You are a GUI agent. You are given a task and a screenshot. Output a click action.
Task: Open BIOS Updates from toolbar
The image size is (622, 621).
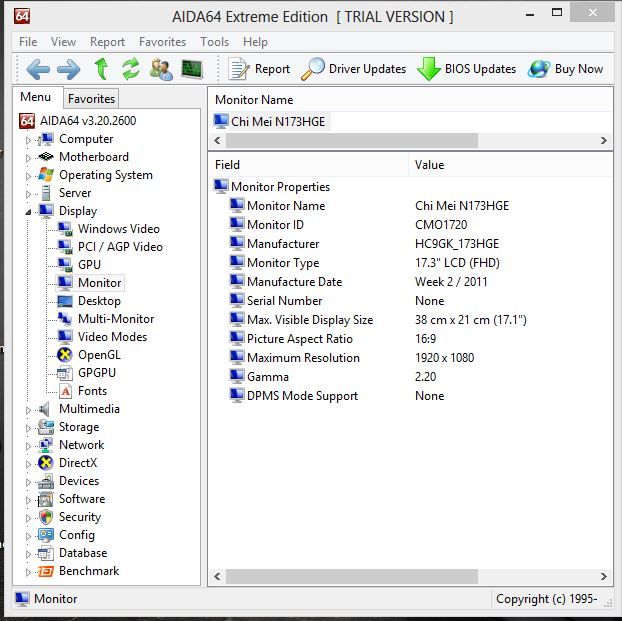466,69
